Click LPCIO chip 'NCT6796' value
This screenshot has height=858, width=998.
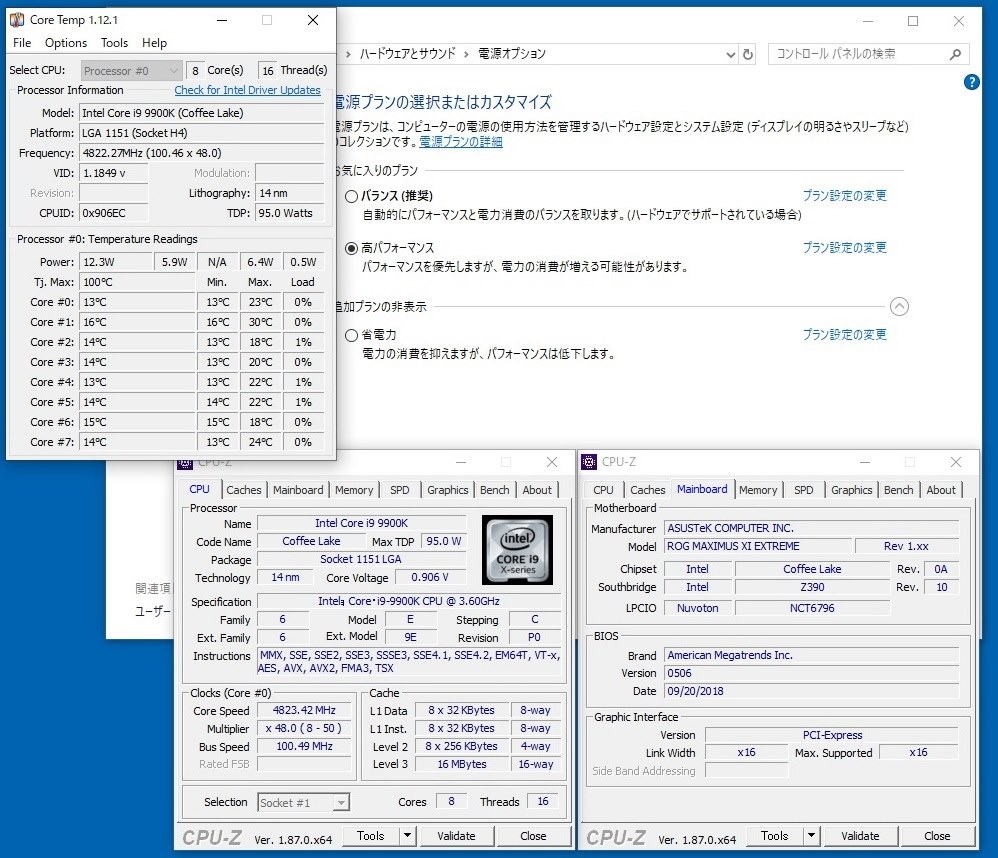812,608
